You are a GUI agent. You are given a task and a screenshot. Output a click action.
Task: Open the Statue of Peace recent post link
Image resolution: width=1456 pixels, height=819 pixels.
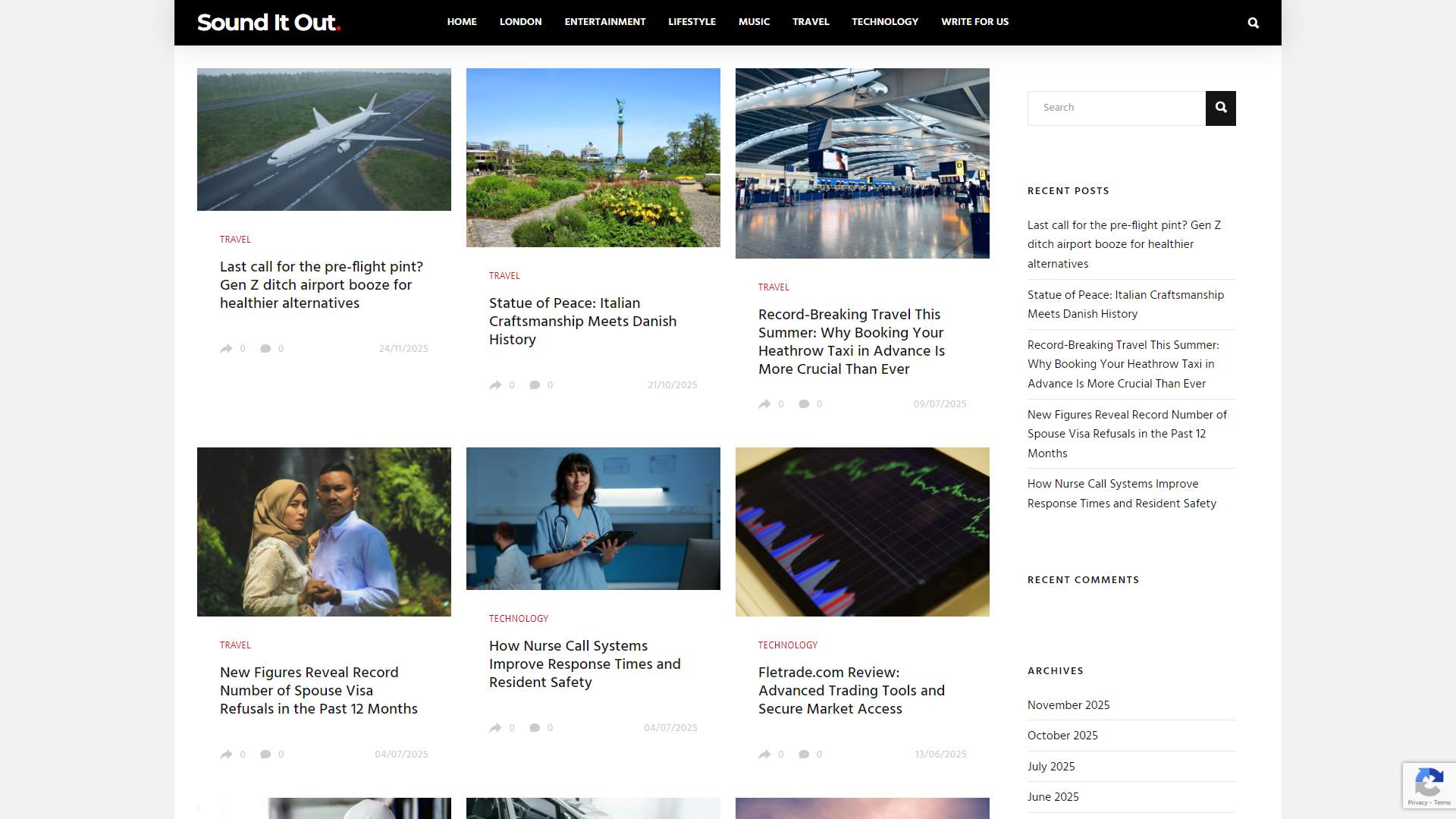[1125, 304]
